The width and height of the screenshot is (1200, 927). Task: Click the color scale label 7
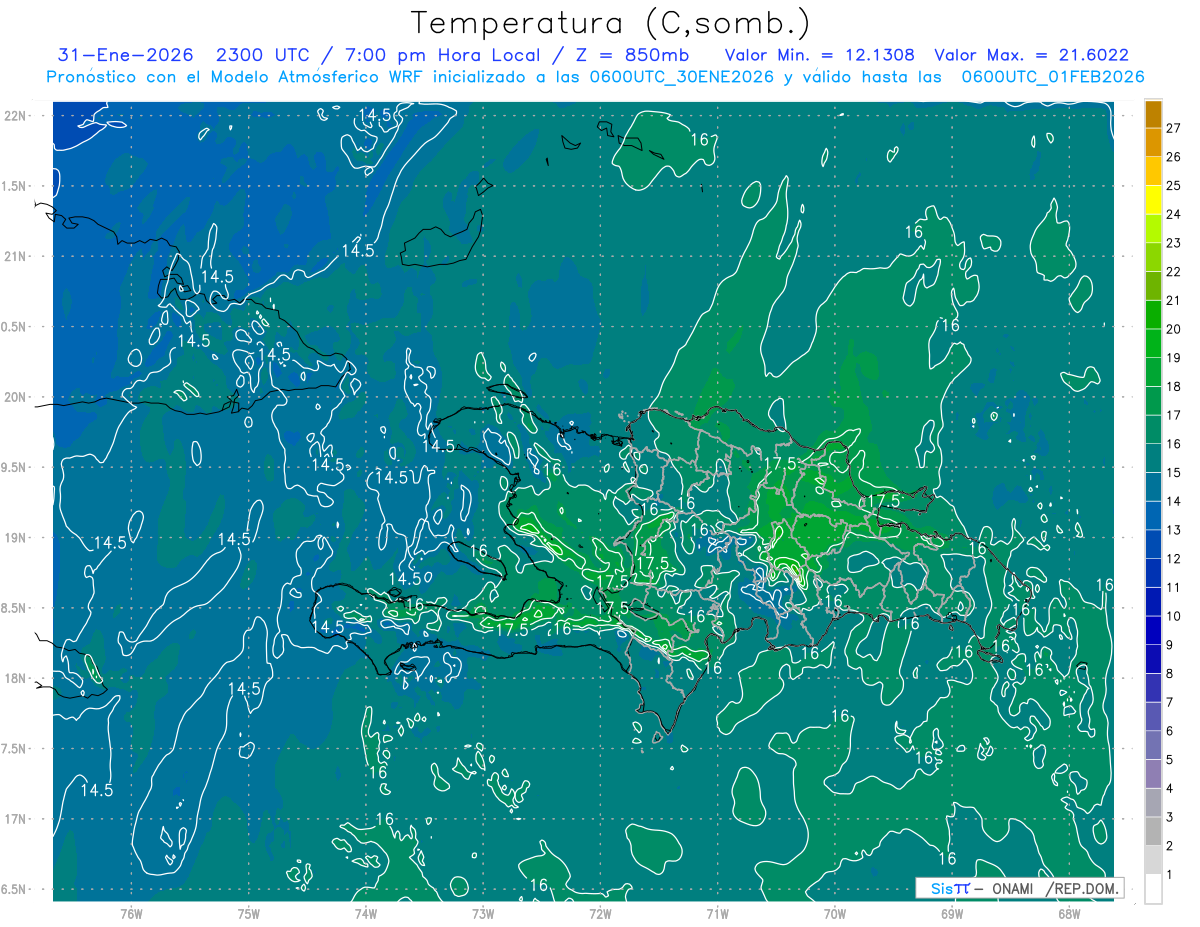[x=1170, y=702]
